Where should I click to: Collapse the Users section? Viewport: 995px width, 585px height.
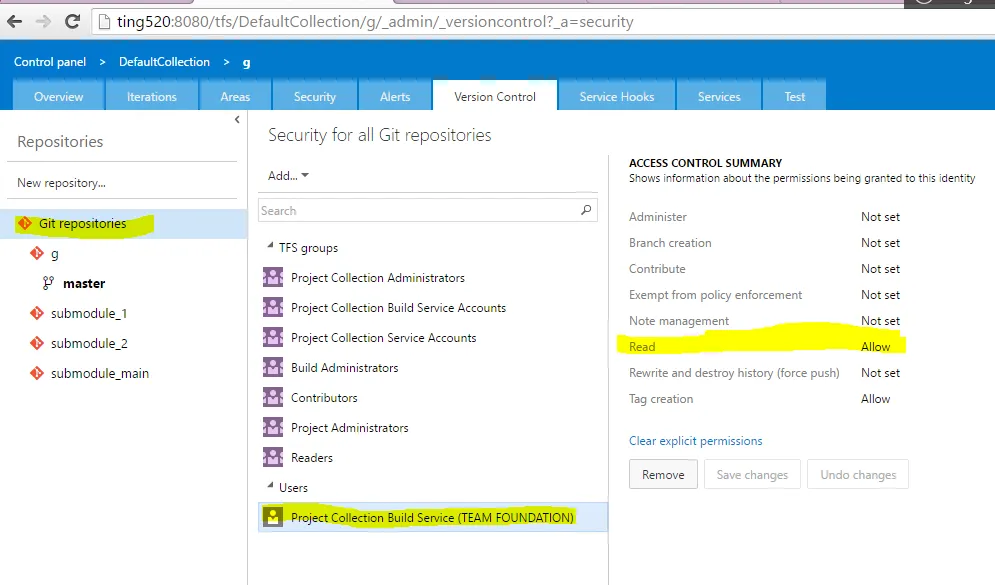(x=268, y=488)
